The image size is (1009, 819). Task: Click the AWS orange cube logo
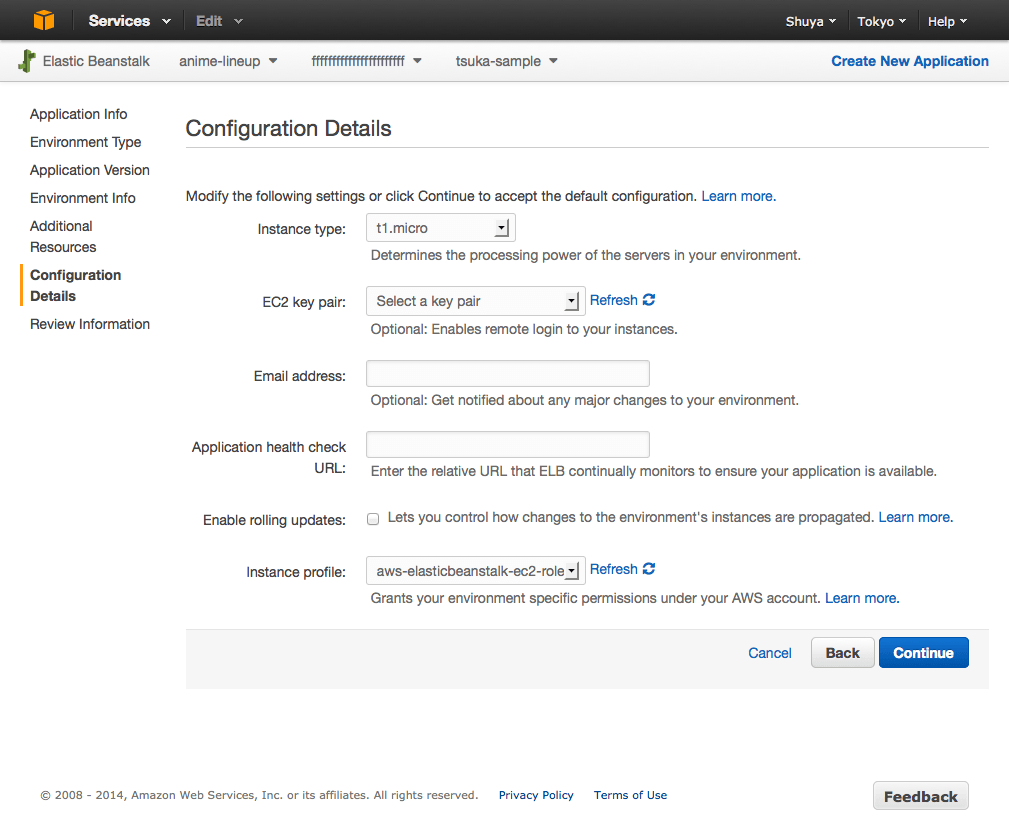click(43, 20)
